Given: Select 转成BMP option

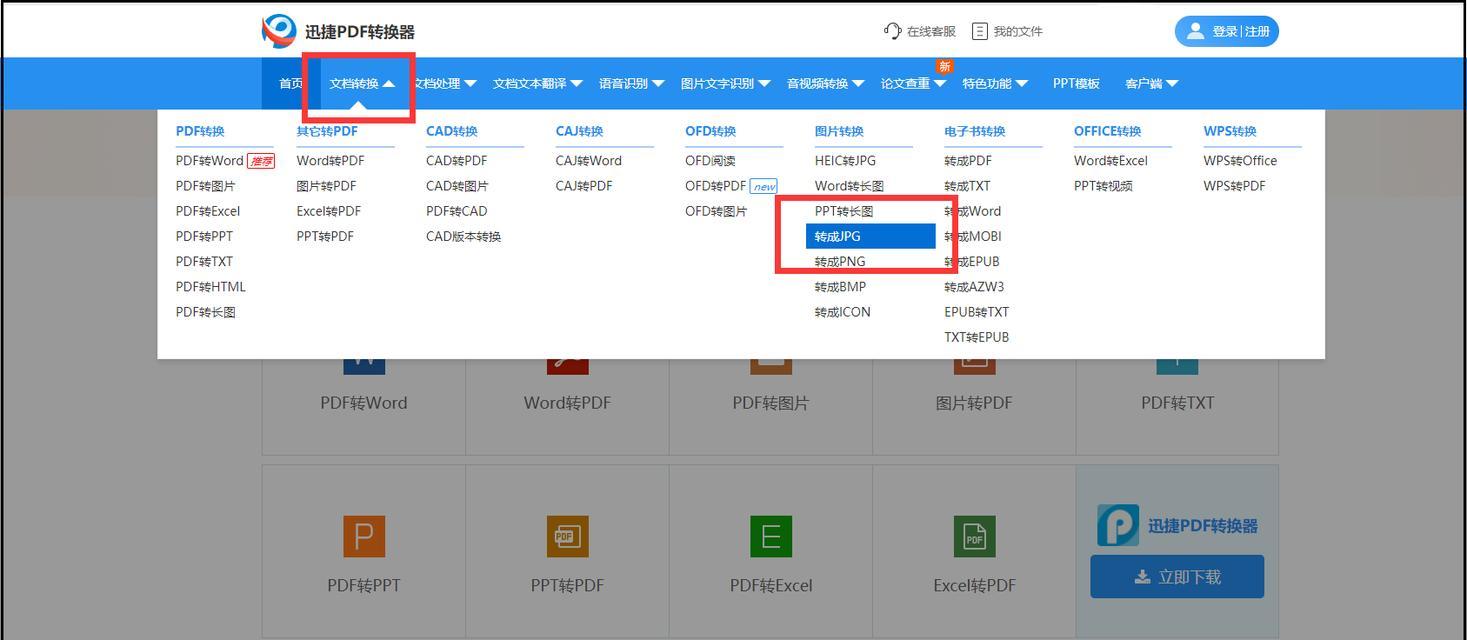Looking at the screenshot, I should click(841, 287).
